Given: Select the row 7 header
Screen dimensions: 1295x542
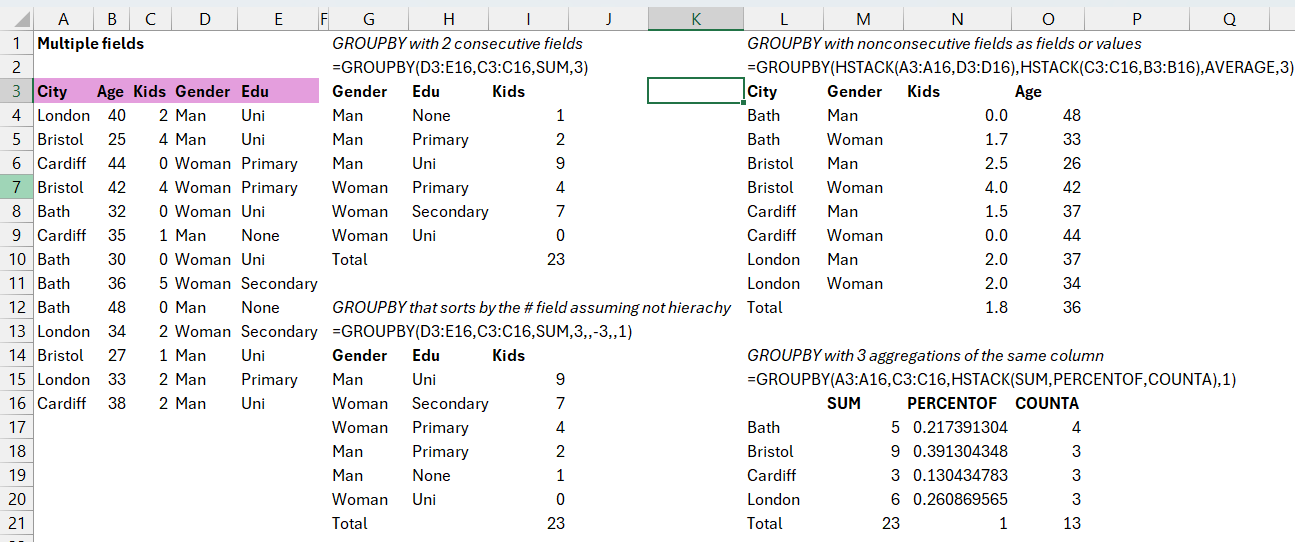Looking at the screenshot, I should 15,187.
